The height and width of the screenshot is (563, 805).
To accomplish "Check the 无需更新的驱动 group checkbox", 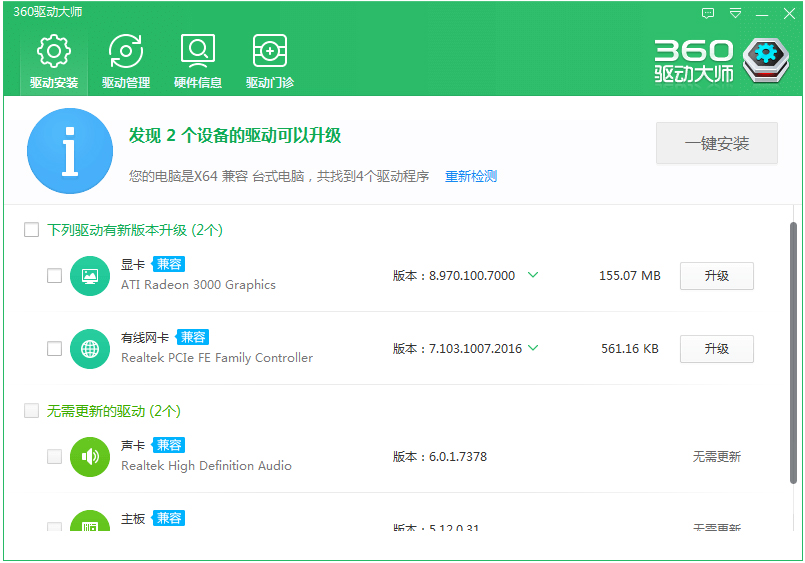I will tap(31, 411).
